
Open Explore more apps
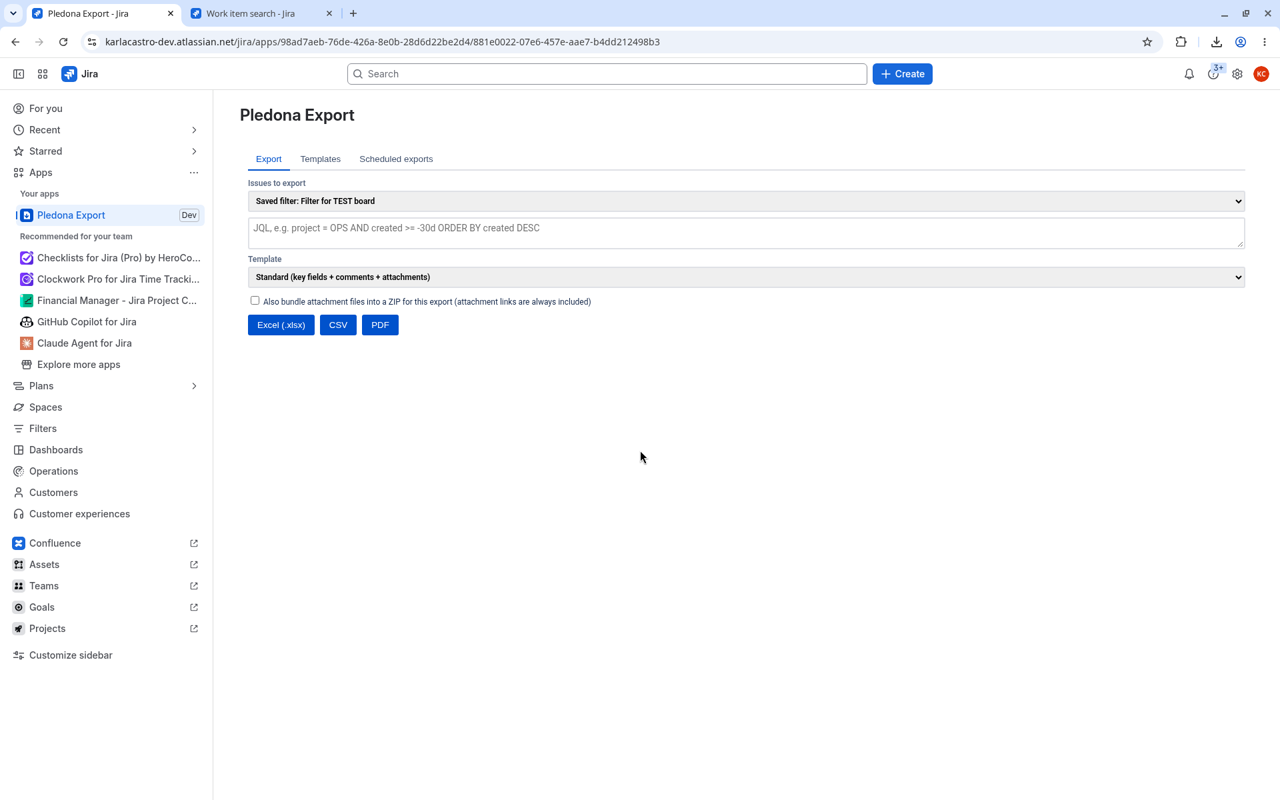click(110, 364)
